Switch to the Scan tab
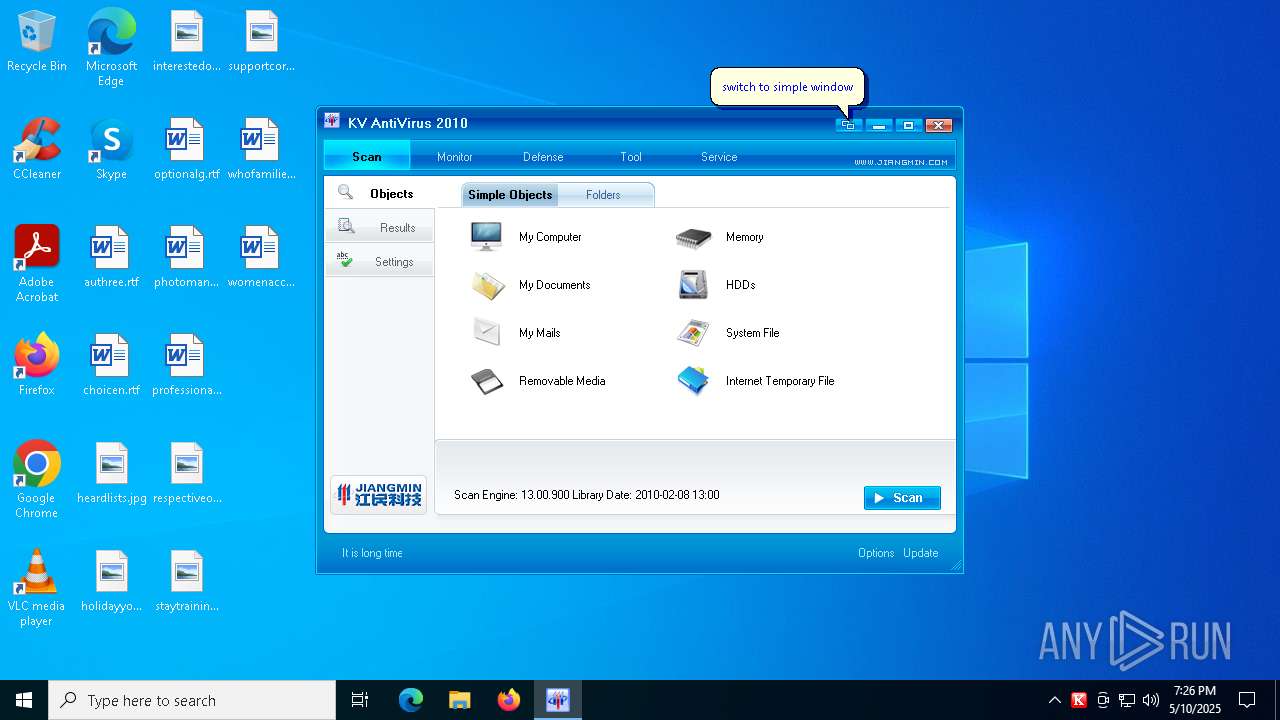 coord(367,156)
